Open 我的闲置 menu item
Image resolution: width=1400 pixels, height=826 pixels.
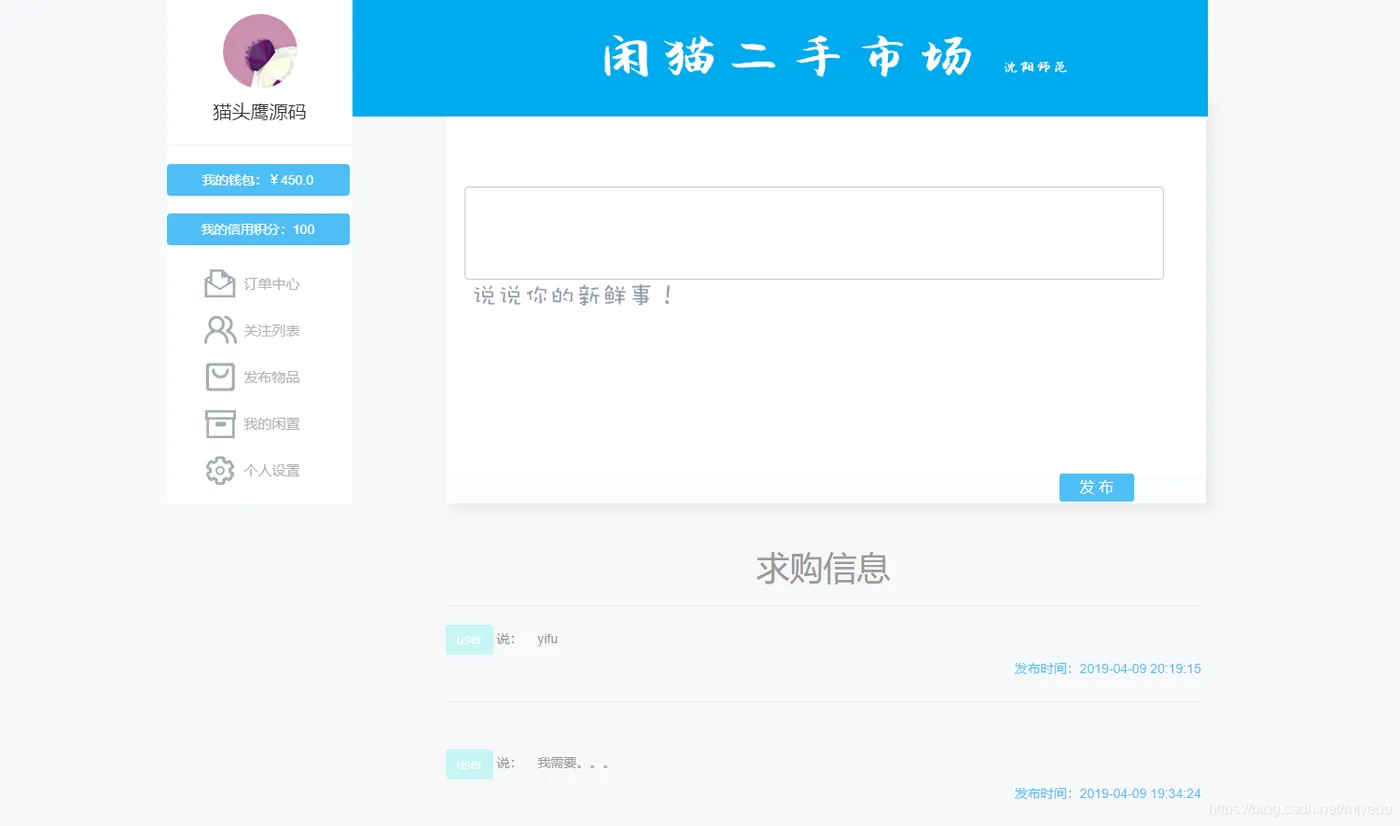(x=272, y=424)
